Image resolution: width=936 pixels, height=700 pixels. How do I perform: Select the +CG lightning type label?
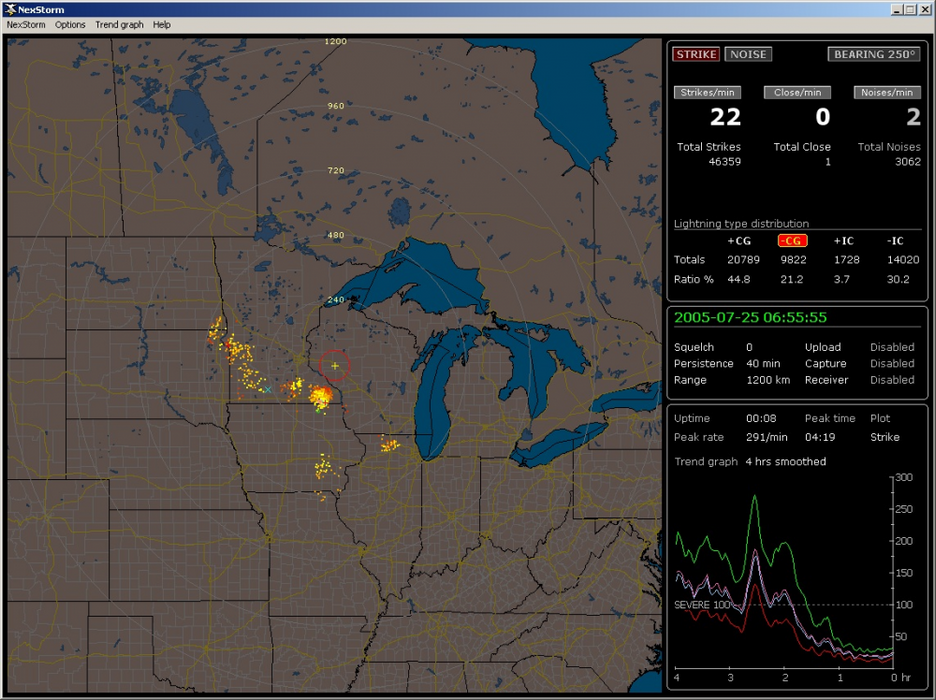point(739,240)
